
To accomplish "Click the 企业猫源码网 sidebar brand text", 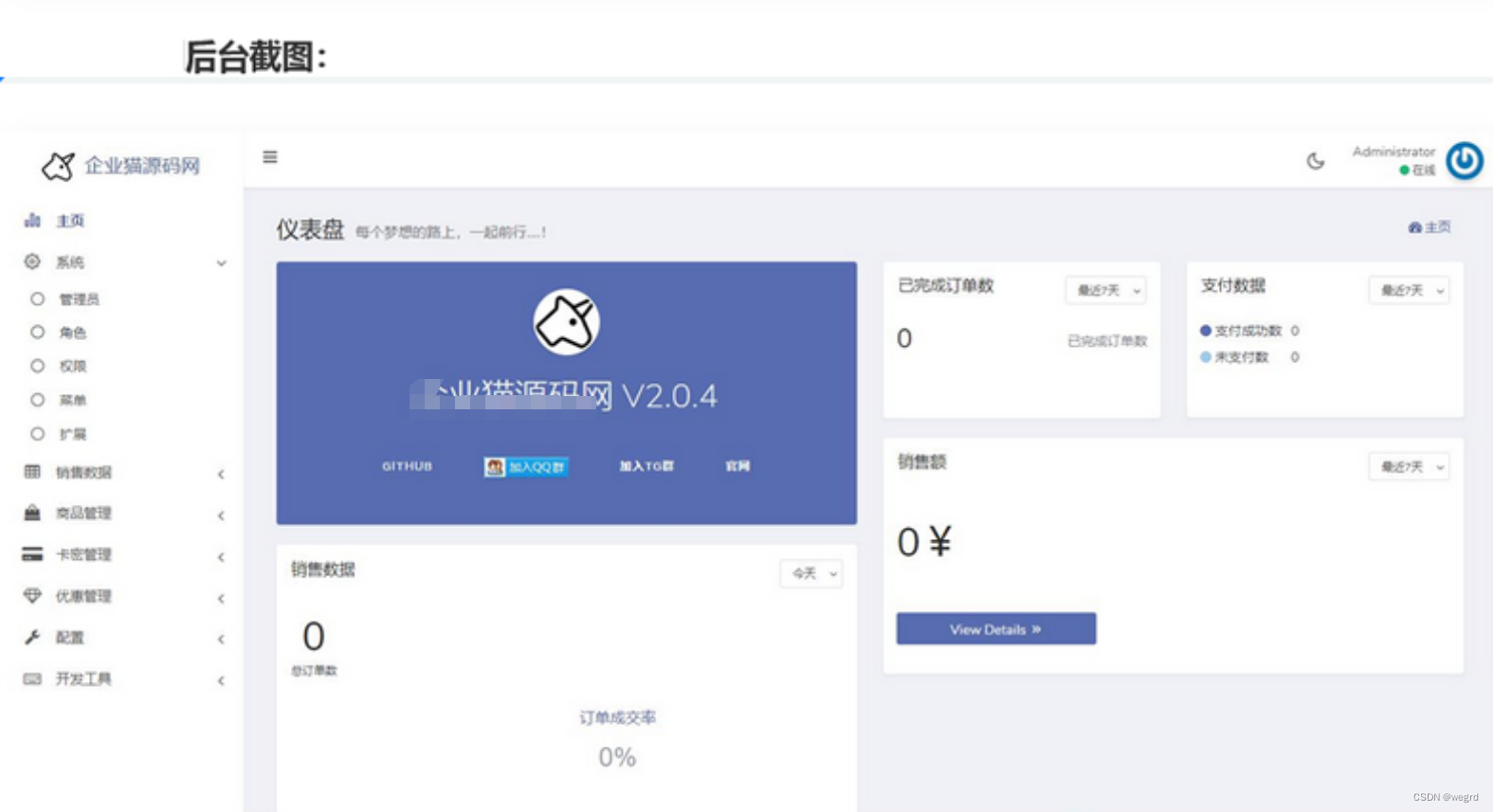I will [142, 166].
